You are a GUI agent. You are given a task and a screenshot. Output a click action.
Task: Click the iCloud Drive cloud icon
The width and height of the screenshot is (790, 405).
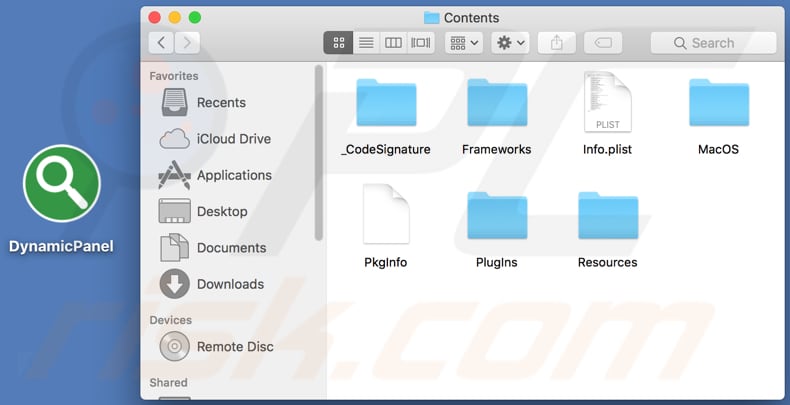174,139
